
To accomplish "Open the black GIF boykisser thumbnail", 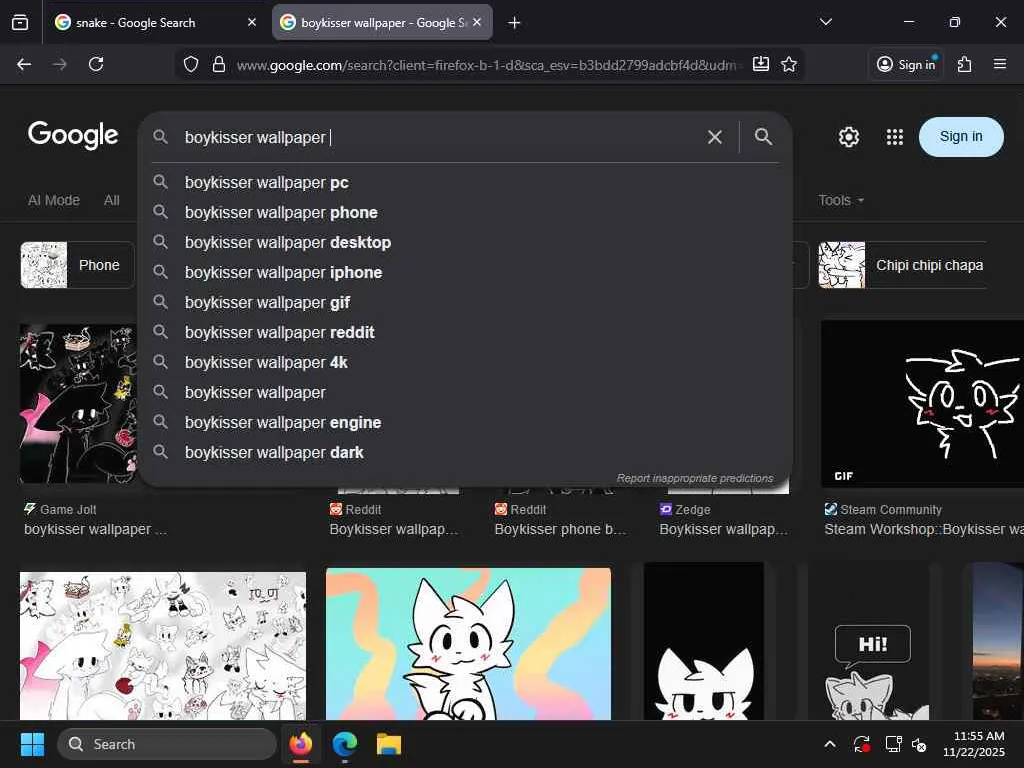I will pos(922,404).
